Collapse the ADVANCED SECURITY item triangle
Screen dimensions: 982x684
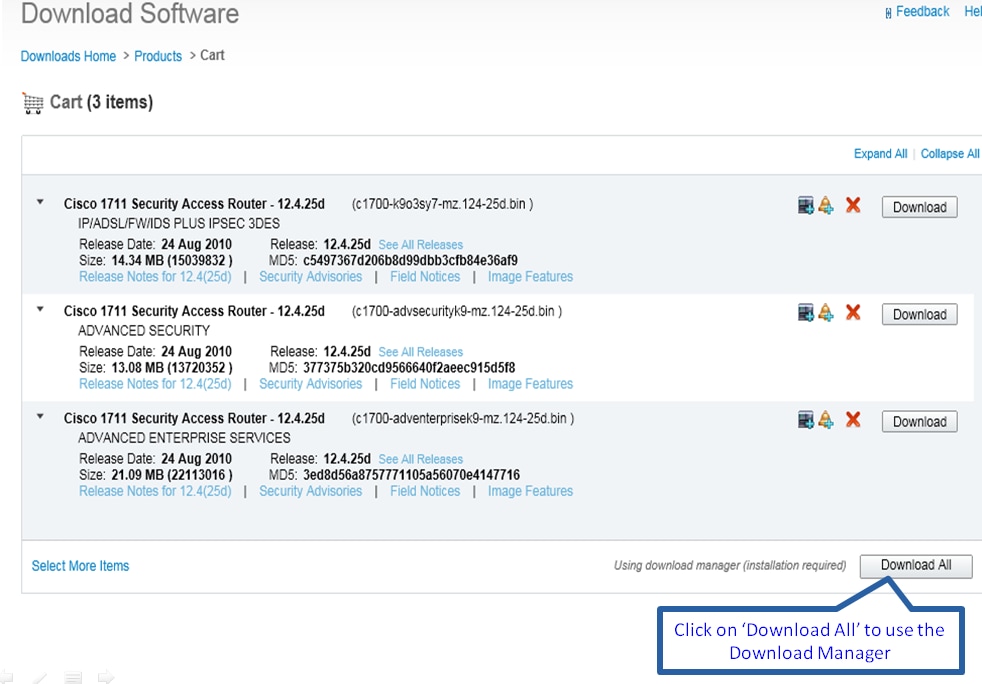[x=40, y=309]
